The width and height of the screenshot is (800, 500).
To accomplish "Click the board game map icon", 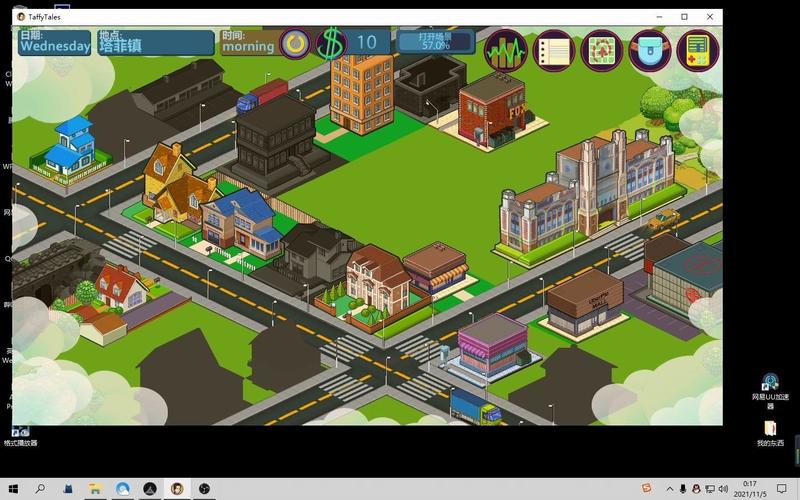I will 602,50.
